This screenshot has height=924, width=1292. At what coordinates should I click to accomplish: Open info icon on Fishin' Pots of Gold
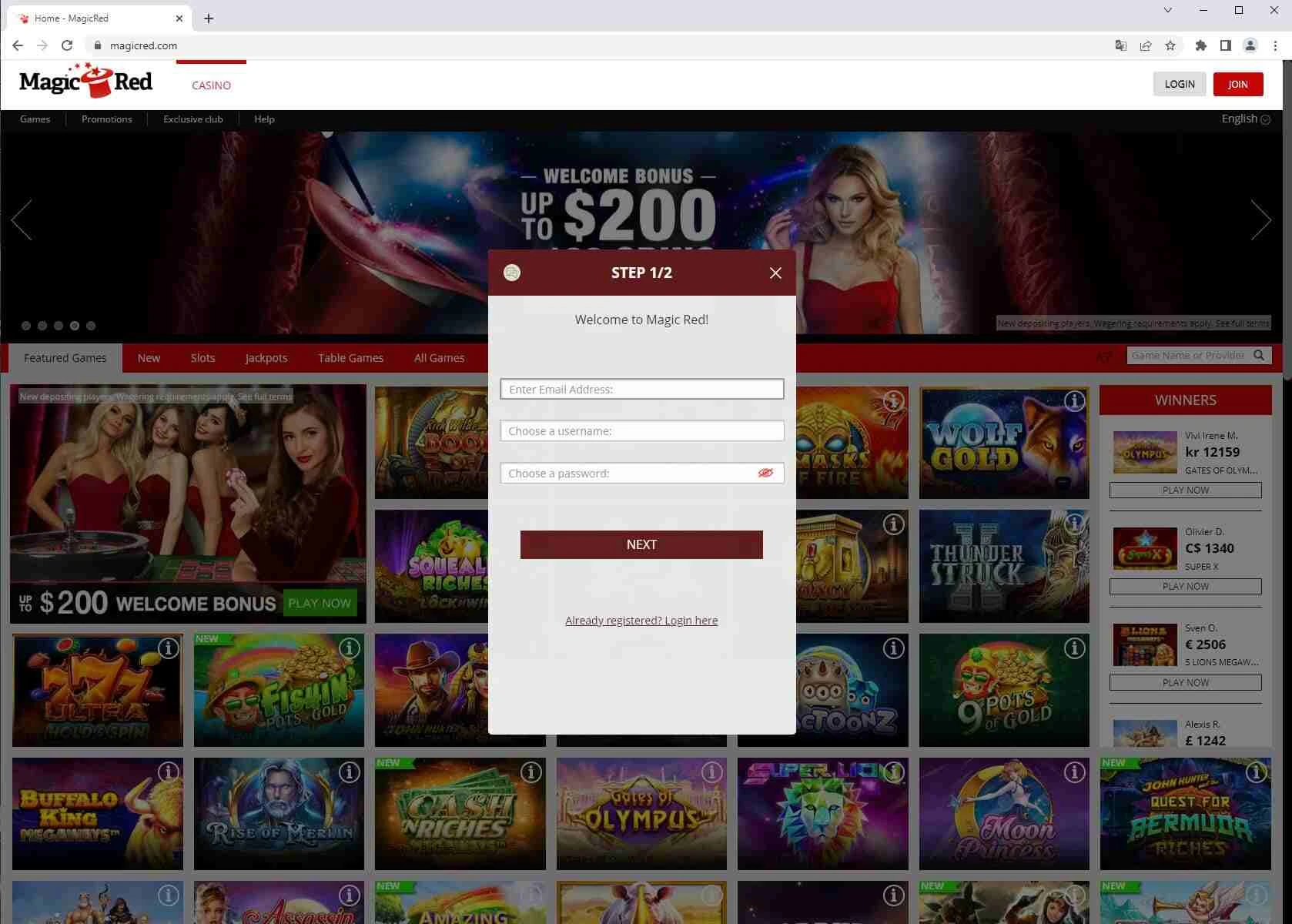[x=350, y=648]
